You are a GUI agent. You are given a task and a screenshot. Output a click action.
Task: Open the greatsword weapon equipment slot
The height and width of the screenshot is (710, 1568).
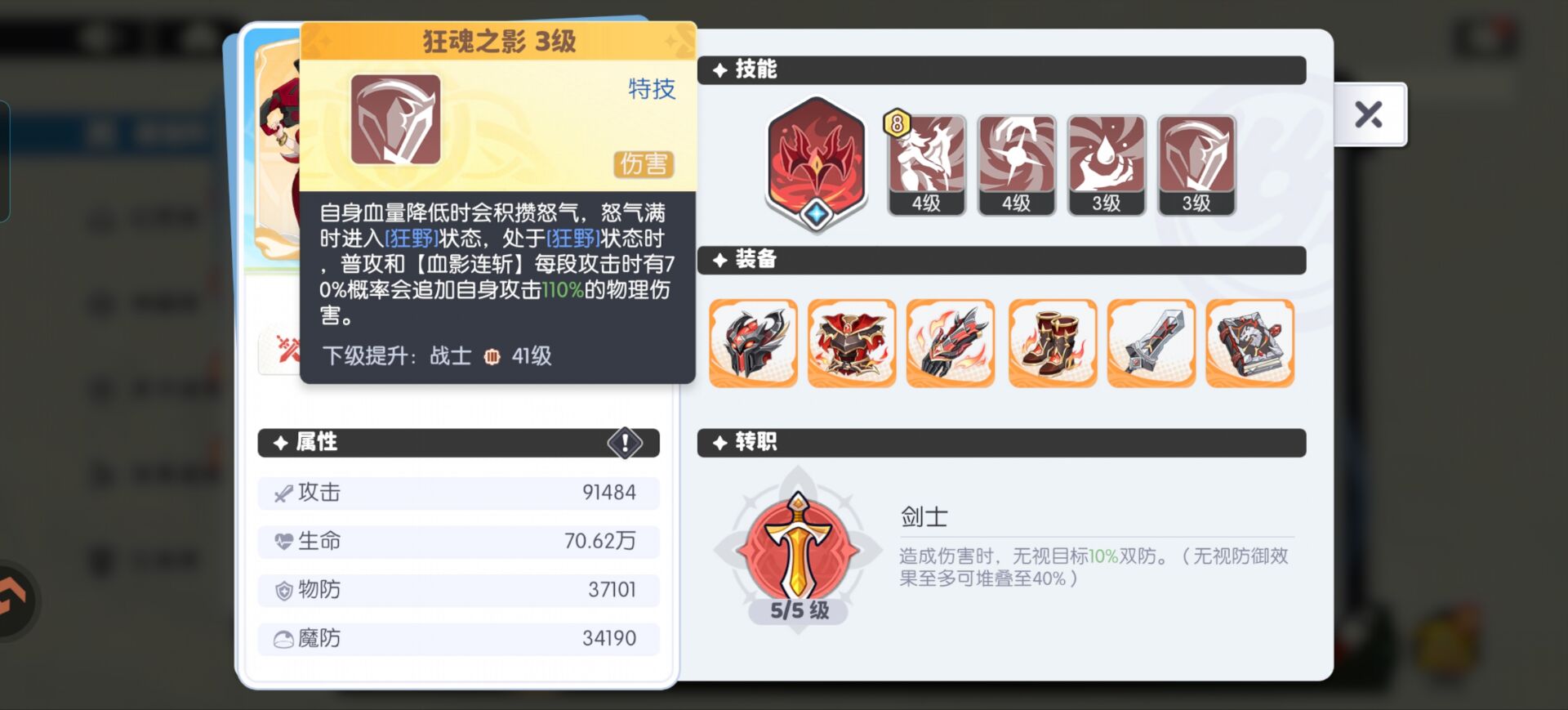(1151, 342)
